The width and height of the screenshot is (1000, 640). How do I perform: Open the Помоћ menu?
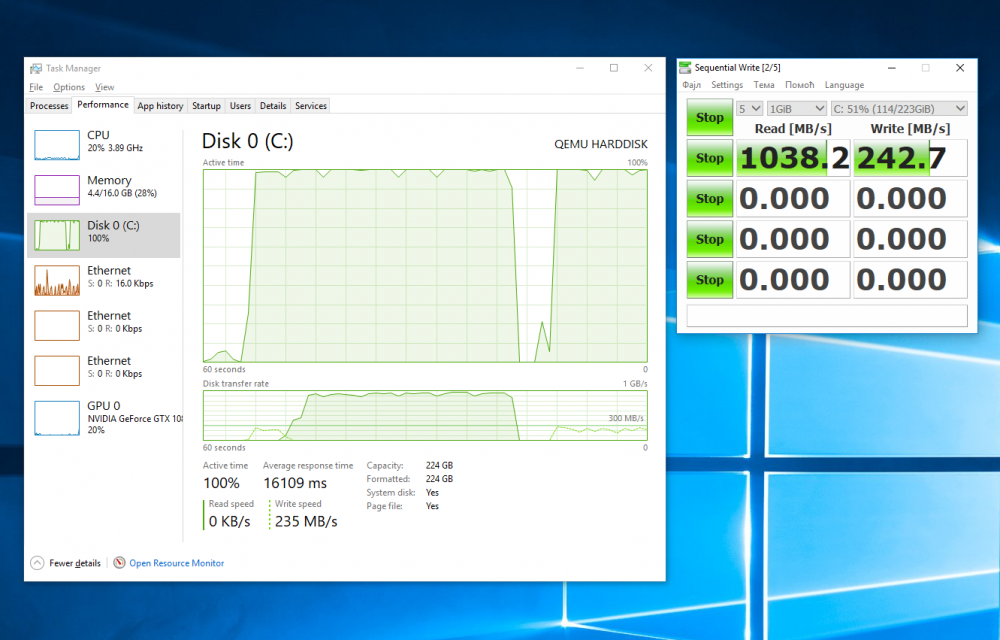pyautogui.click(x=800, y=85)
